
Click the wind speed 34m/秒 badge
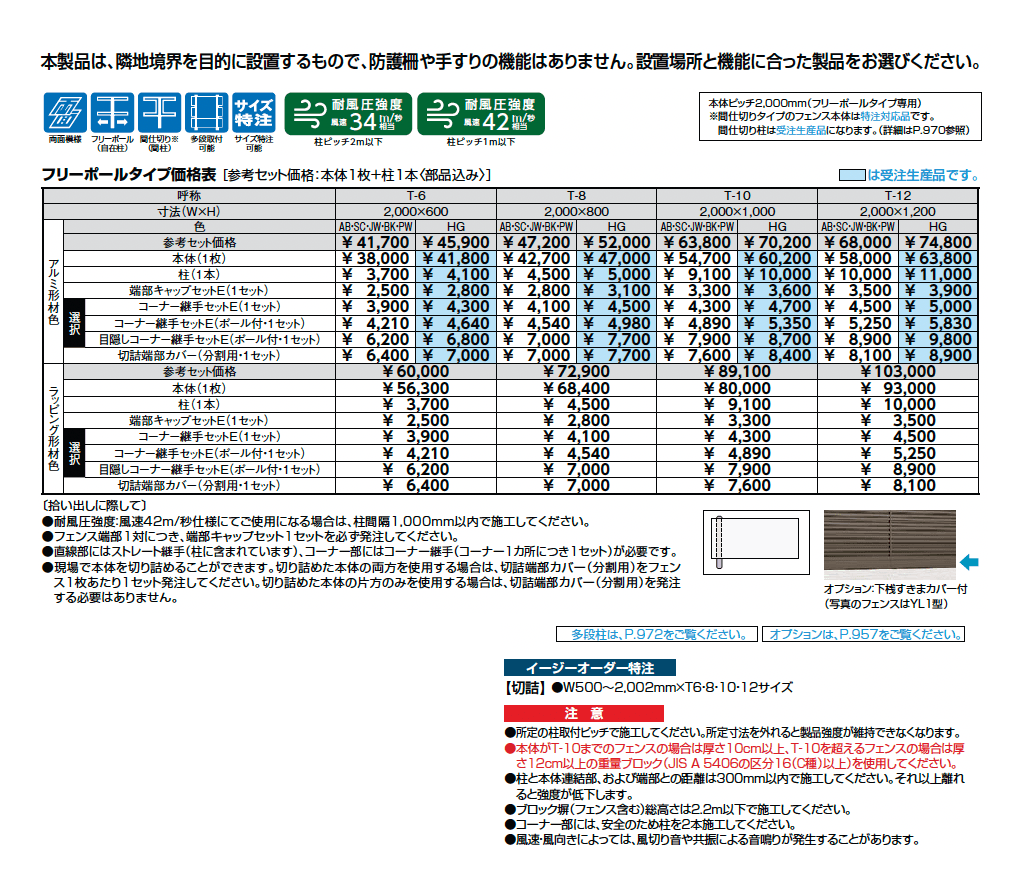point(348,114)
